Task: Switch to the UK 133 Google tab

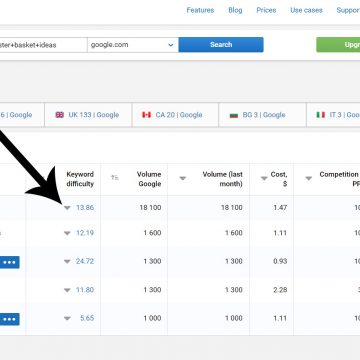Action: (x=88, y=115)
